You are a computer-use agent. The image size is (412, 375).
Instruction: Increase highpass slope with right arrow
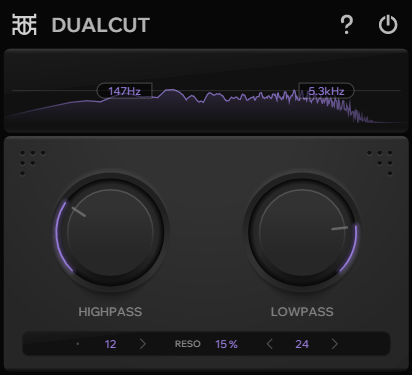[x=143, y=344]
